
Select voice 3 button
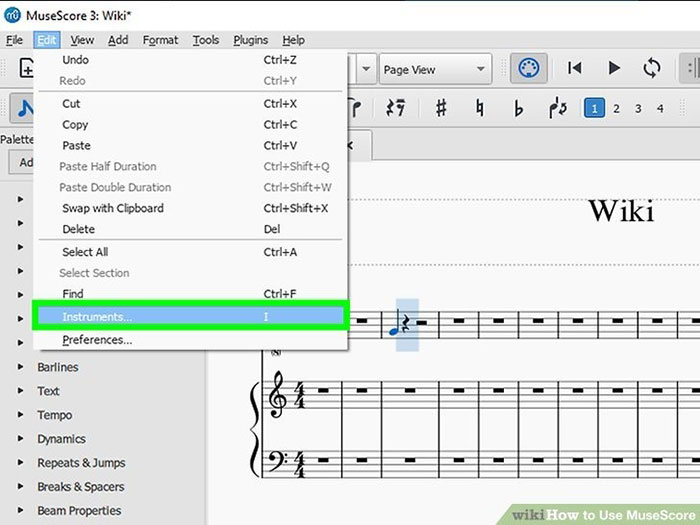click(x=638, y=108)
